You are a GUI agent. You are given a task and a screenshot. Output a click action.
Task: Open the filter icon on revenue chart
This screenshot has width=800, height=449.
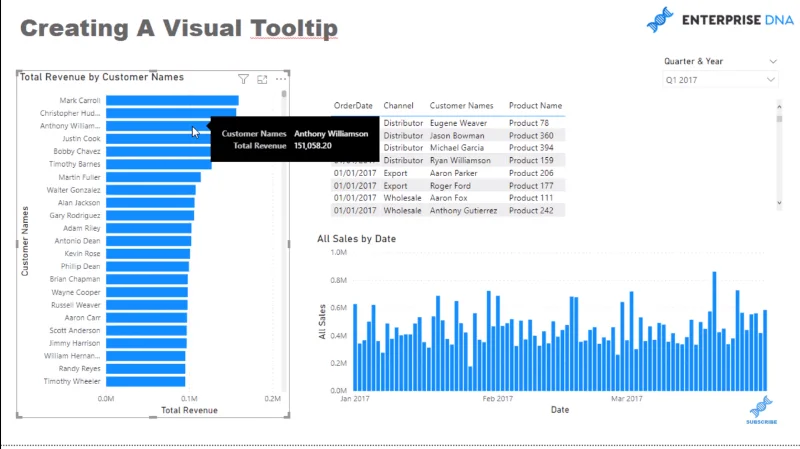(x=243, y=79)
